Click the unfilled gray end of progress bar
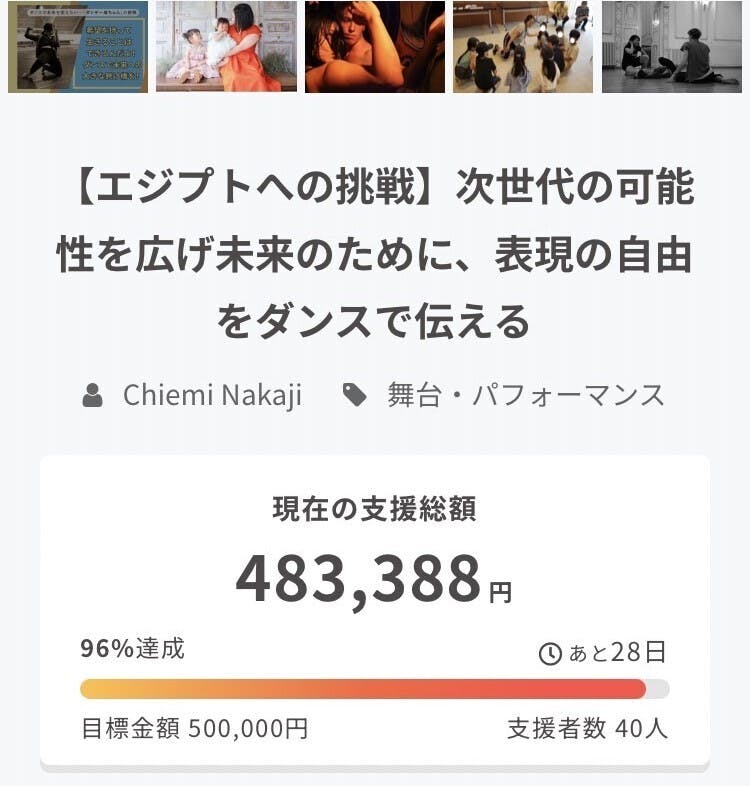The height and width of the screenshot is (786, 750). coord(658,689)
